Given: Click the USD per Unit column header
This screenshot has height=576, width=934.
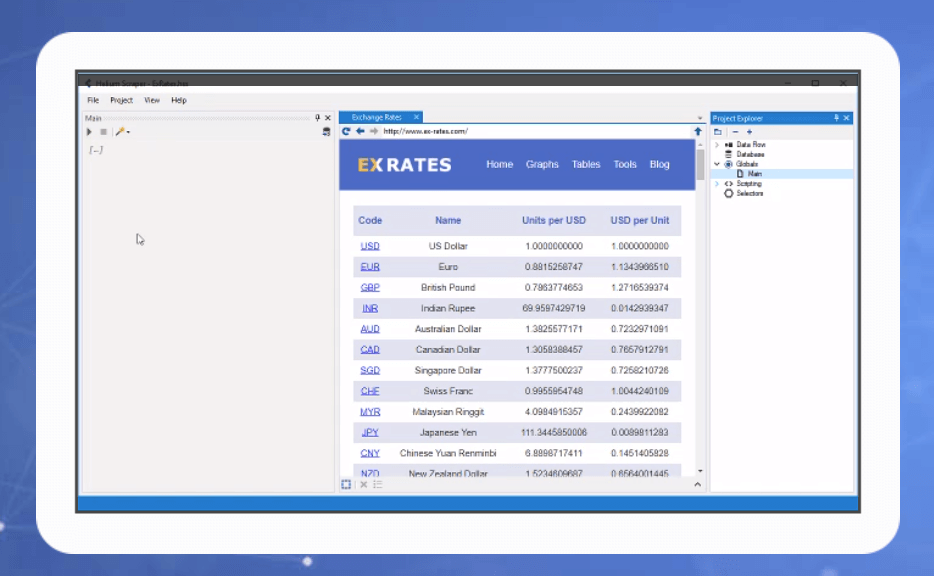Looking at the screenshot, I should (640, 220).
